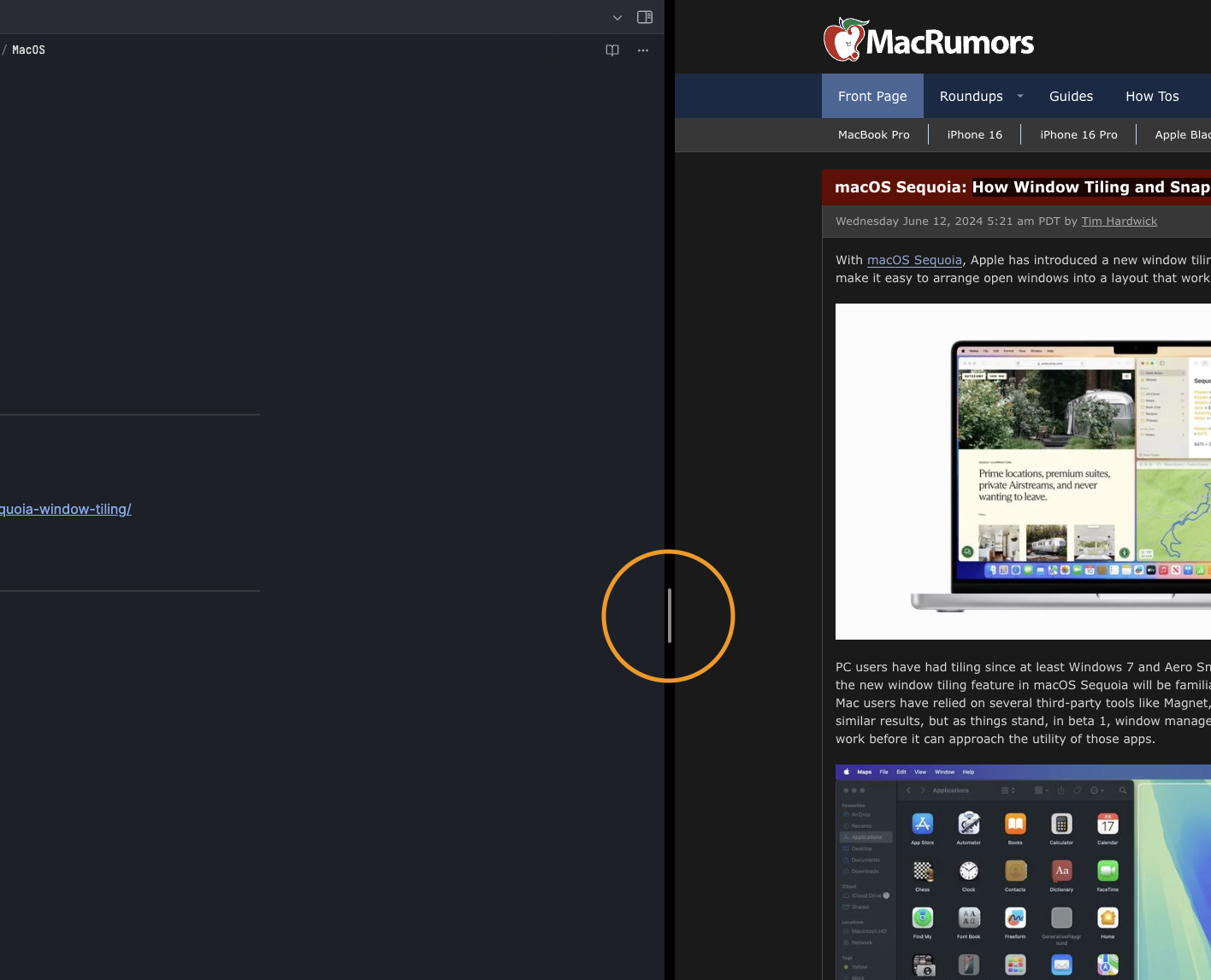Click the Applications folder screenshot image
This screenshot has height=980, width=1211.
(x=1023, y=872)
